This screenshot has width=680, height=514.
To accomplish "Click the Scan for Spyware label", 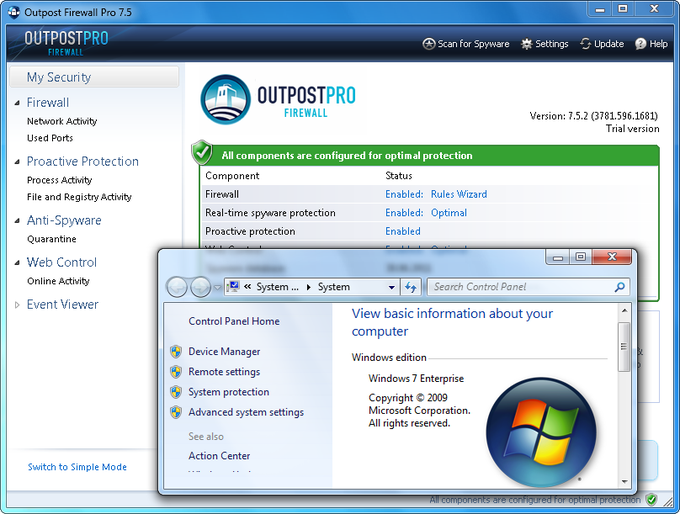I will click(x=474, y=44).
